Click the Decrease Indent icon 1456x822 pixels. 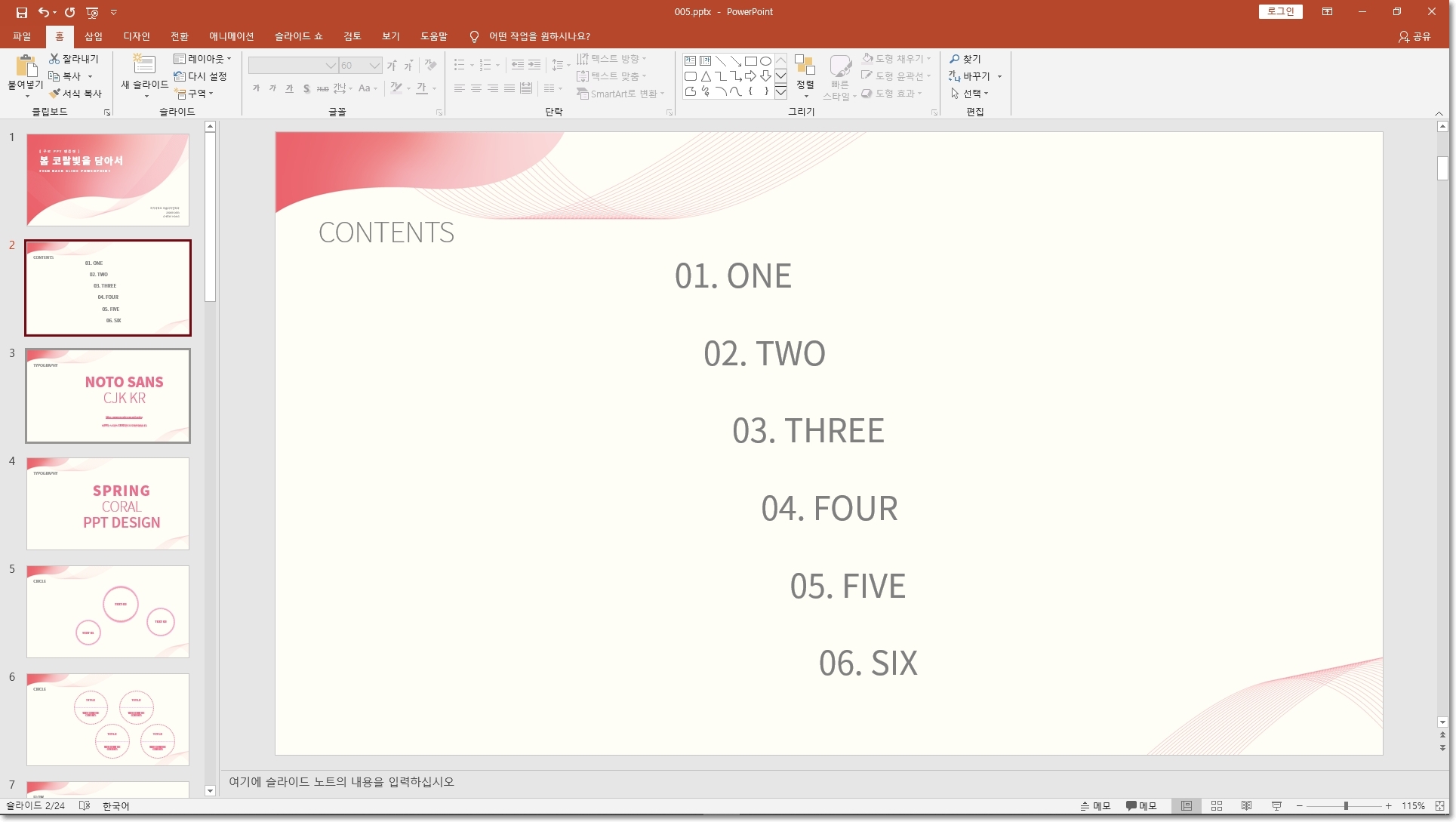pos(518,65)
